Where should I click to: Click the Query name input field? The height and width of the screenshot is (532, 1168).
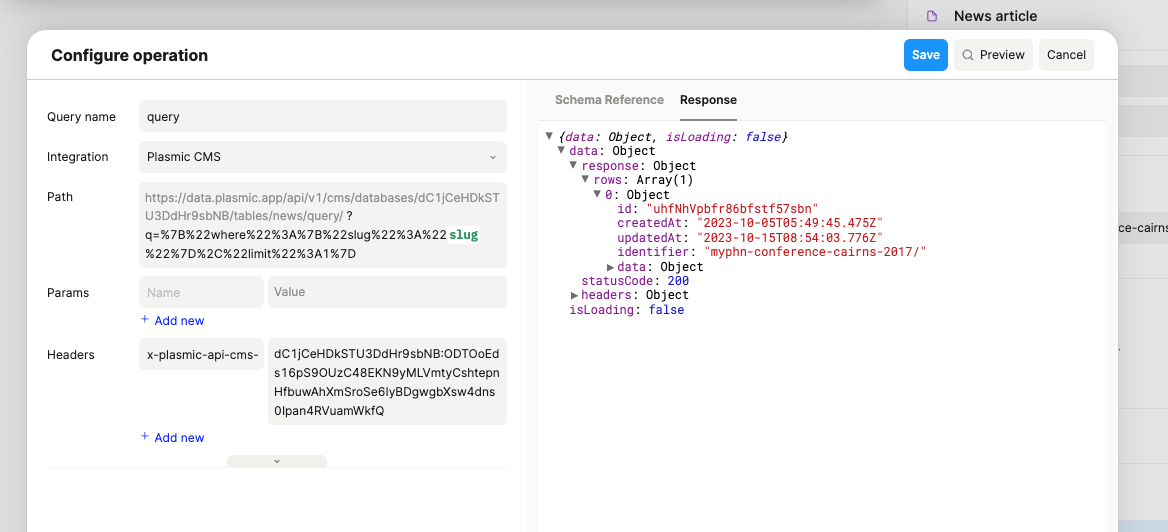[x=322, y=117]
